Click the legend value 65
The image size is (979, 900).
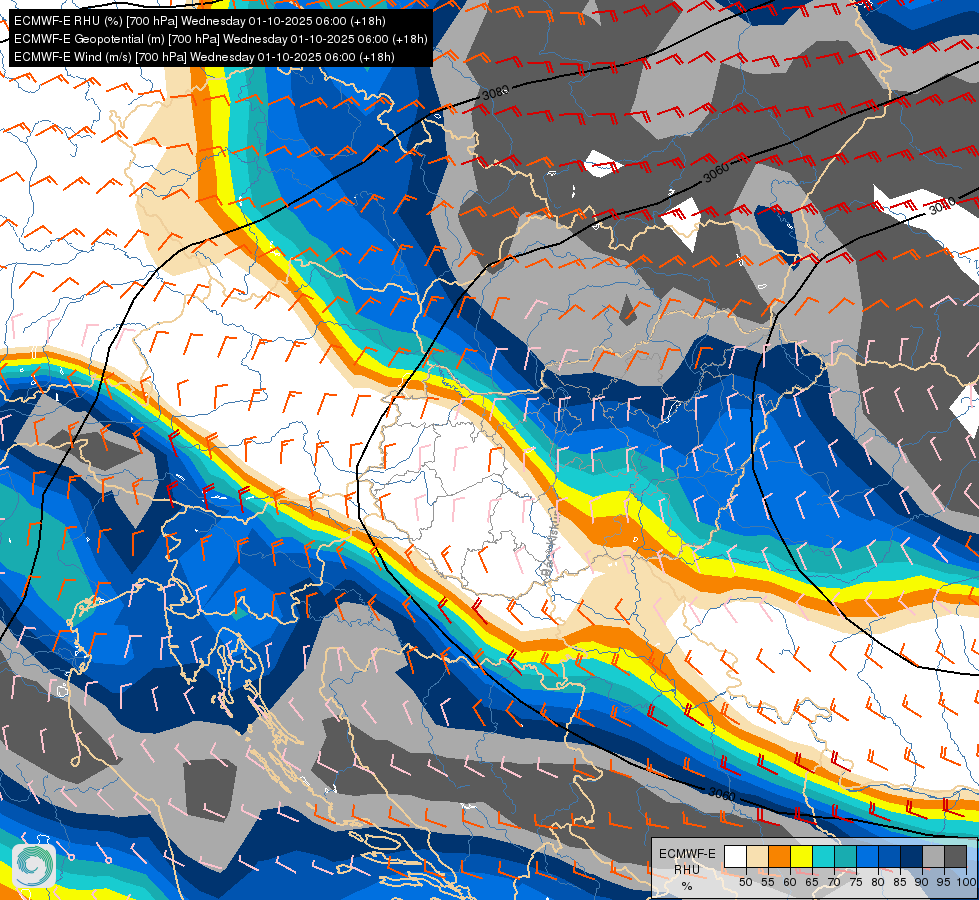pyautogui.click(x=812, y=882)
